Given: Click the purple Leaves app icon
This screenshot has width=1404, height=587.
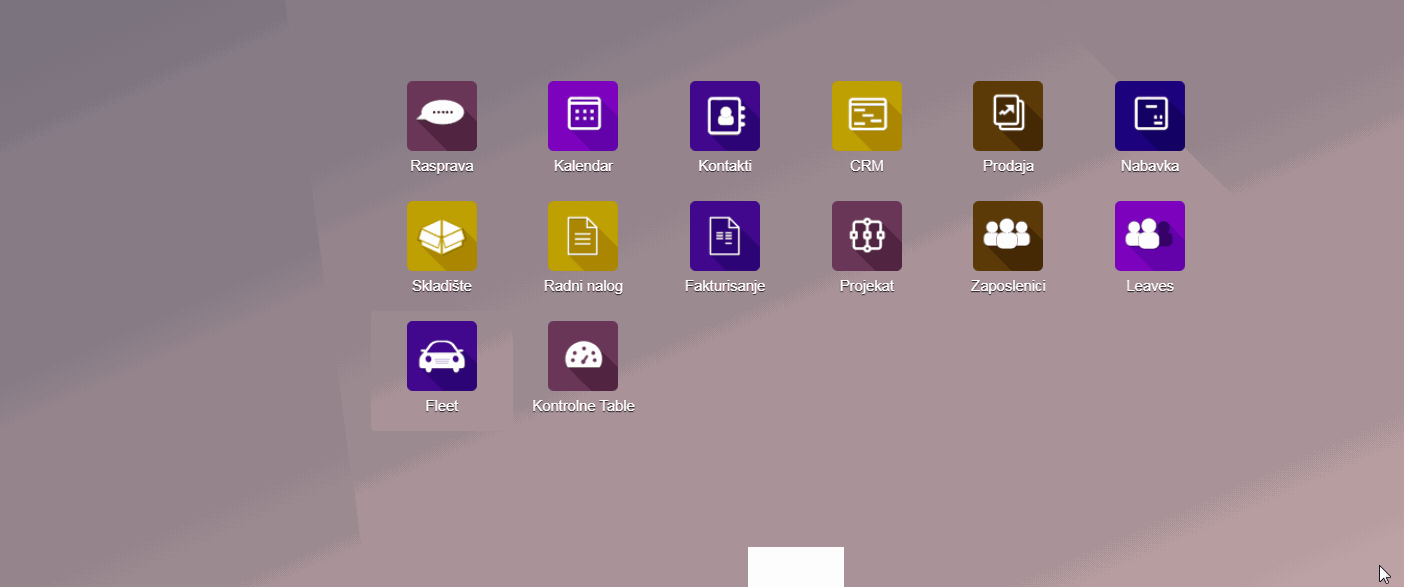Looking at the screenshot, I should [1150, 236].
